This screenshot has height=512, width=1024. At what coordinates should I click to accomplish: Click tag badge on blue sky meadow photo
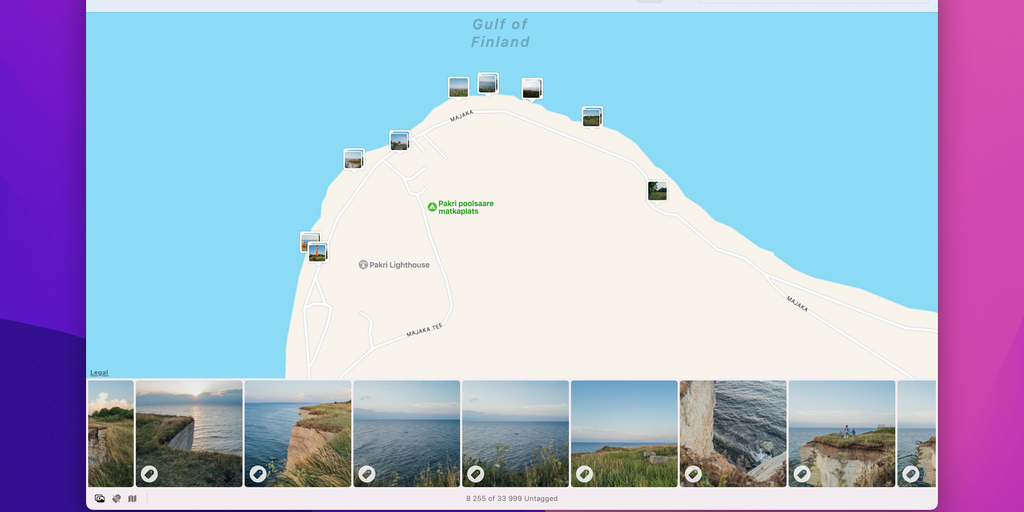click(584, 473)
